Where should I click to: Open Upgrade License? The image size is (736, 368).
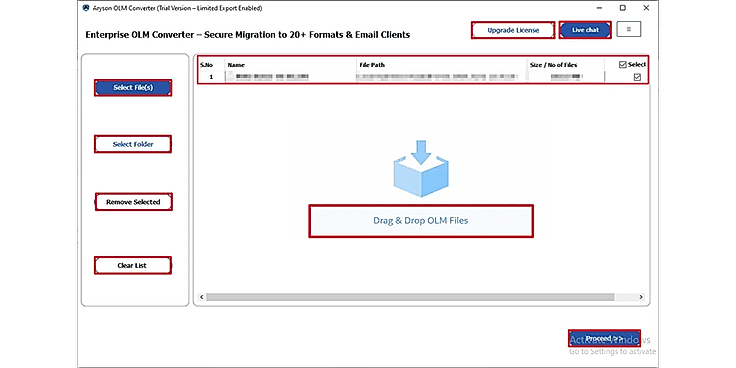[x=513, y=30]
